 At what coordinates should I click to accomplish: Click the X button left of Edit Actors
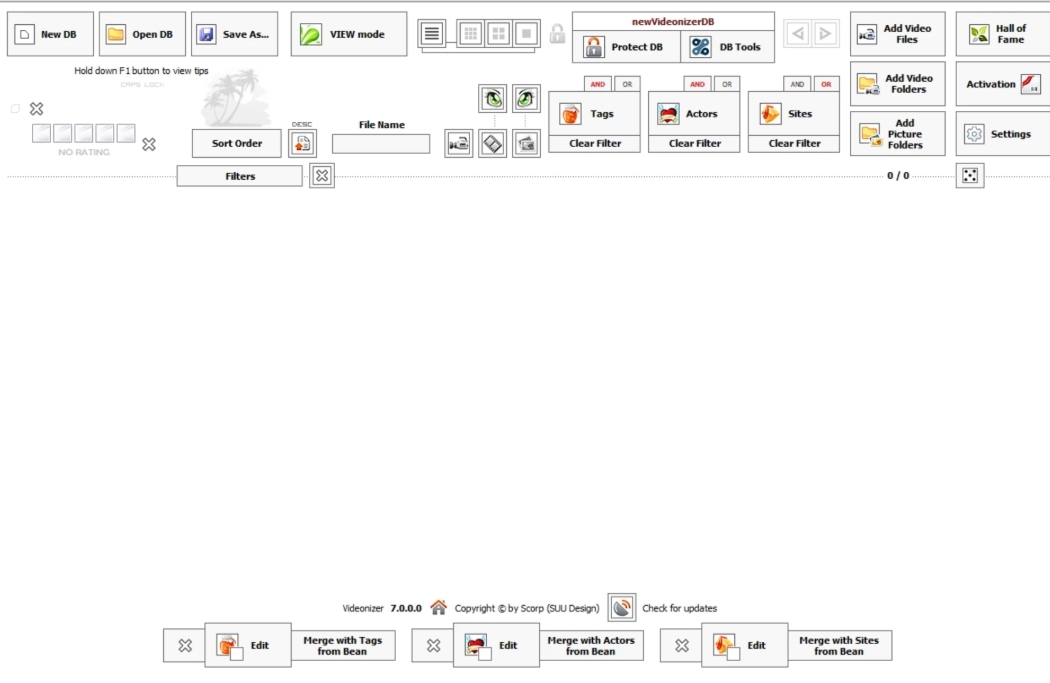click(433, 646)
